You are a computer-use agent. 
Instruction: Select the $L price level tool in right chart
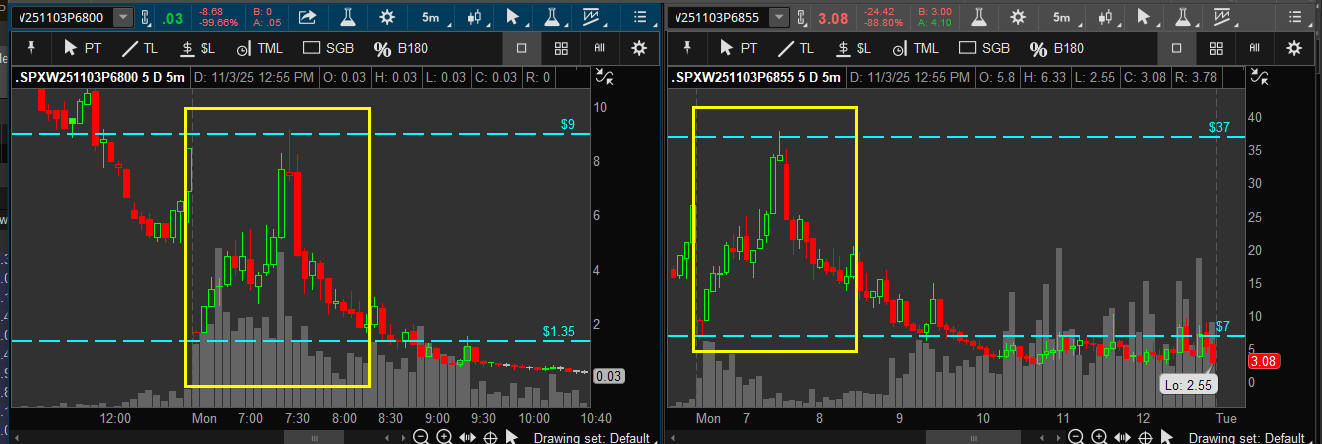854,48
